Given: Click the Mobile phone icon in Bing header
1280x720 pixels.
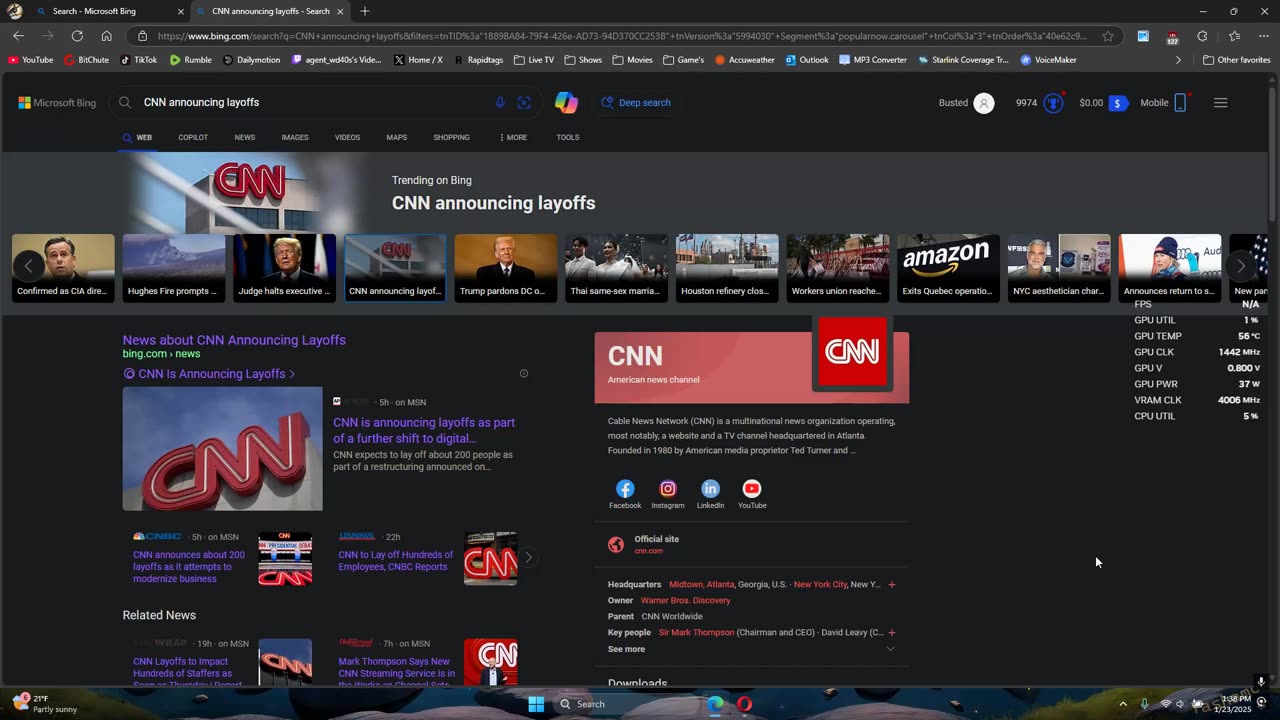Looking at the screenshot, I should pyautogui.click(x=1180, y=102).
